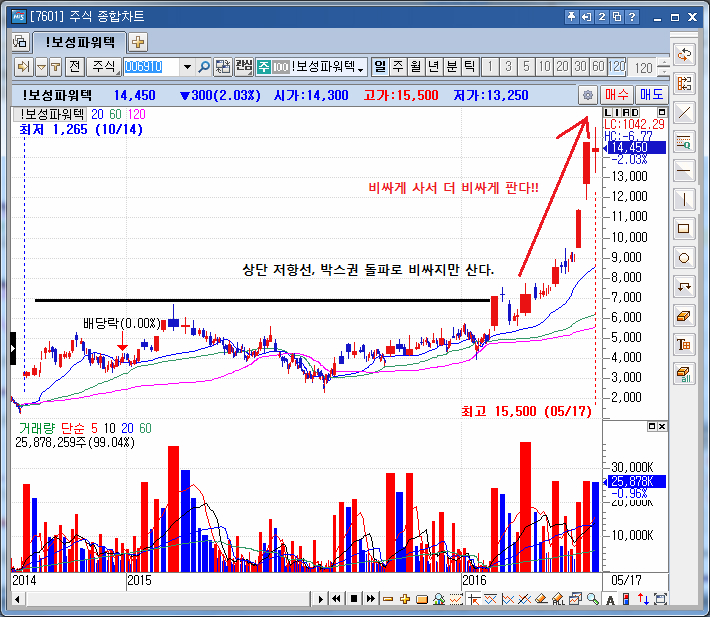Click the magnifier zoom icon in bottom toolbar

pyautogui.click(x=592, y=599)
